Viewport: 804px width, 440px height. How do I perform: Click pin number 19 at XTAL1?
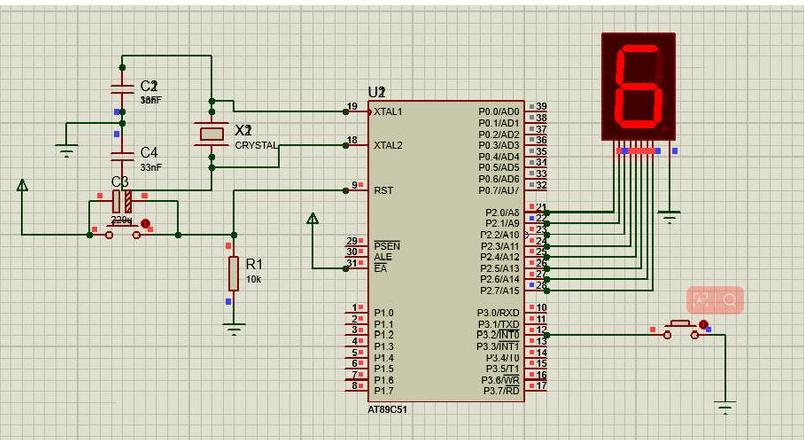point(352,107)
